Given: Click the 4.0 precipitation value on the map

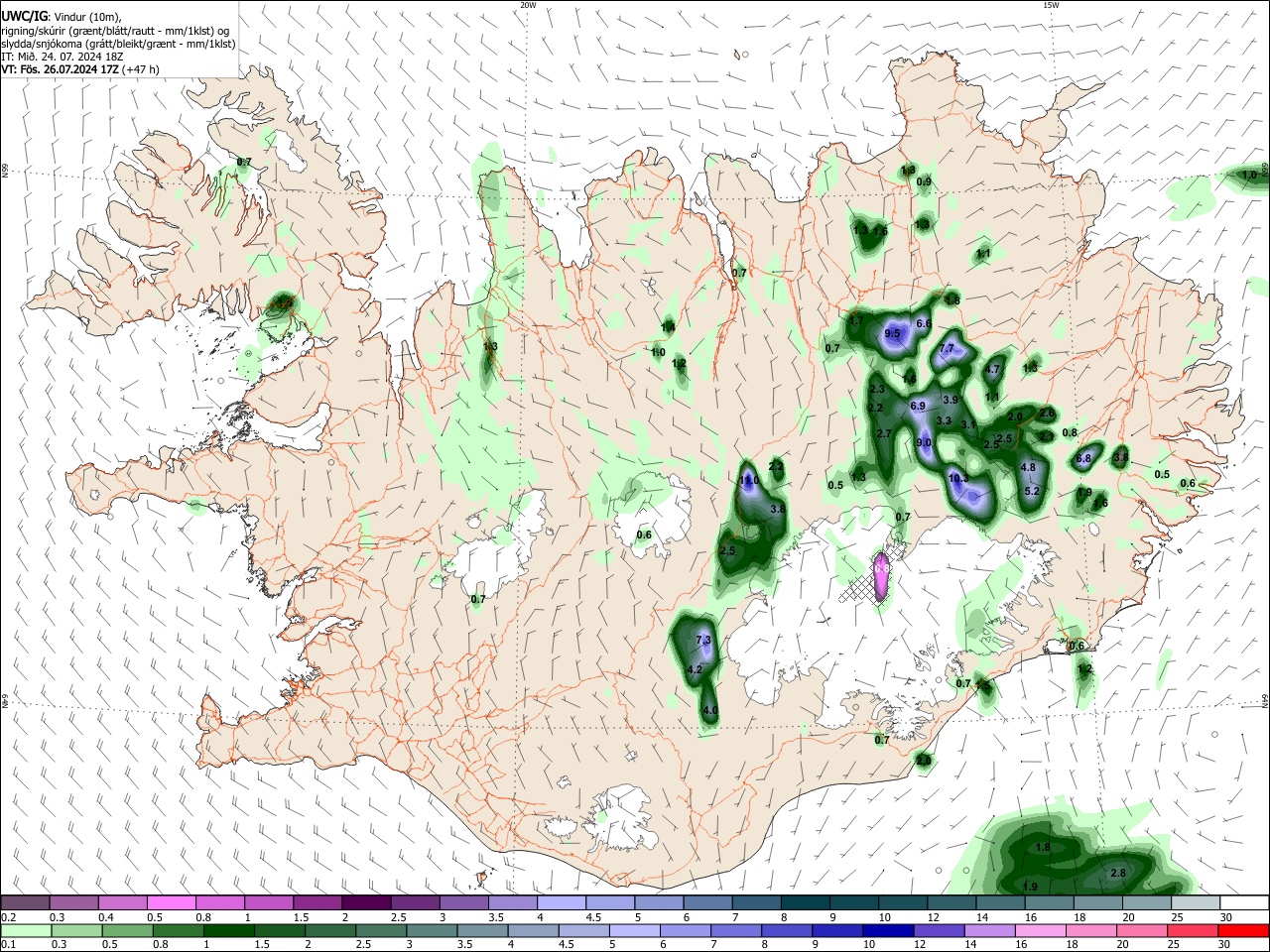Looking at the screenshot, I should (710, 711).
